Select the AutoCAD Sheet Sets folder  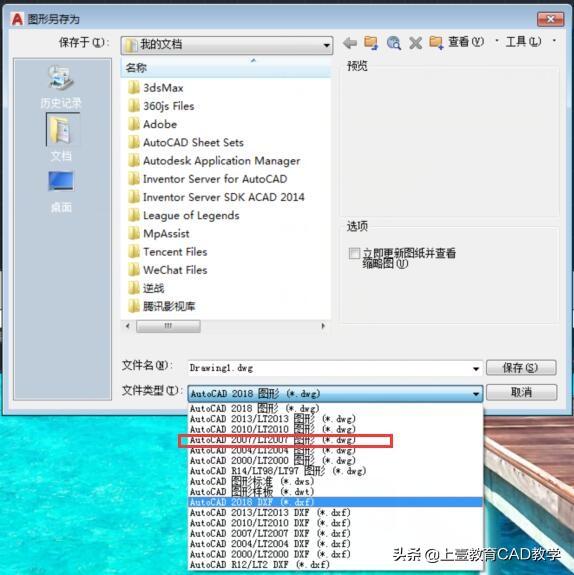tap(186, 143)
